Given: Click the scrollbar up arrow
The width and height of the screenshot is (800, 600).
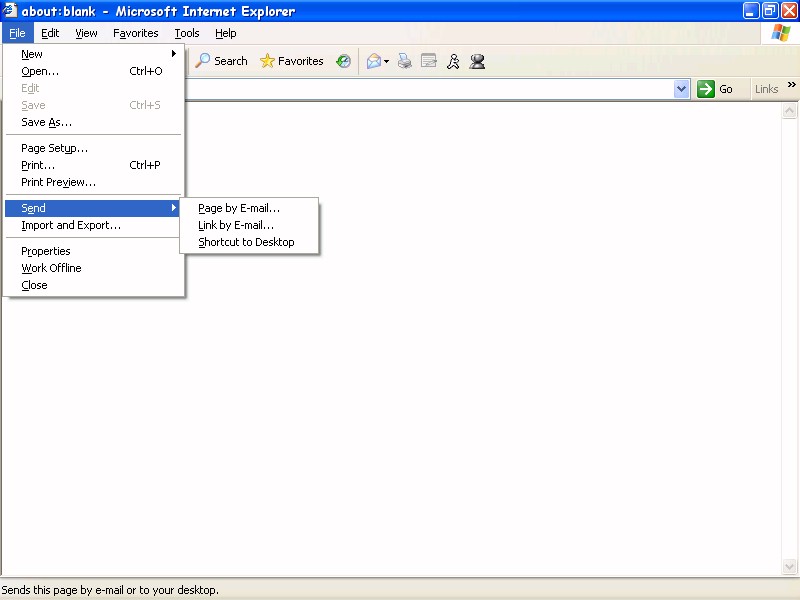Looking at the screenshot, I should tap(789, 111).
